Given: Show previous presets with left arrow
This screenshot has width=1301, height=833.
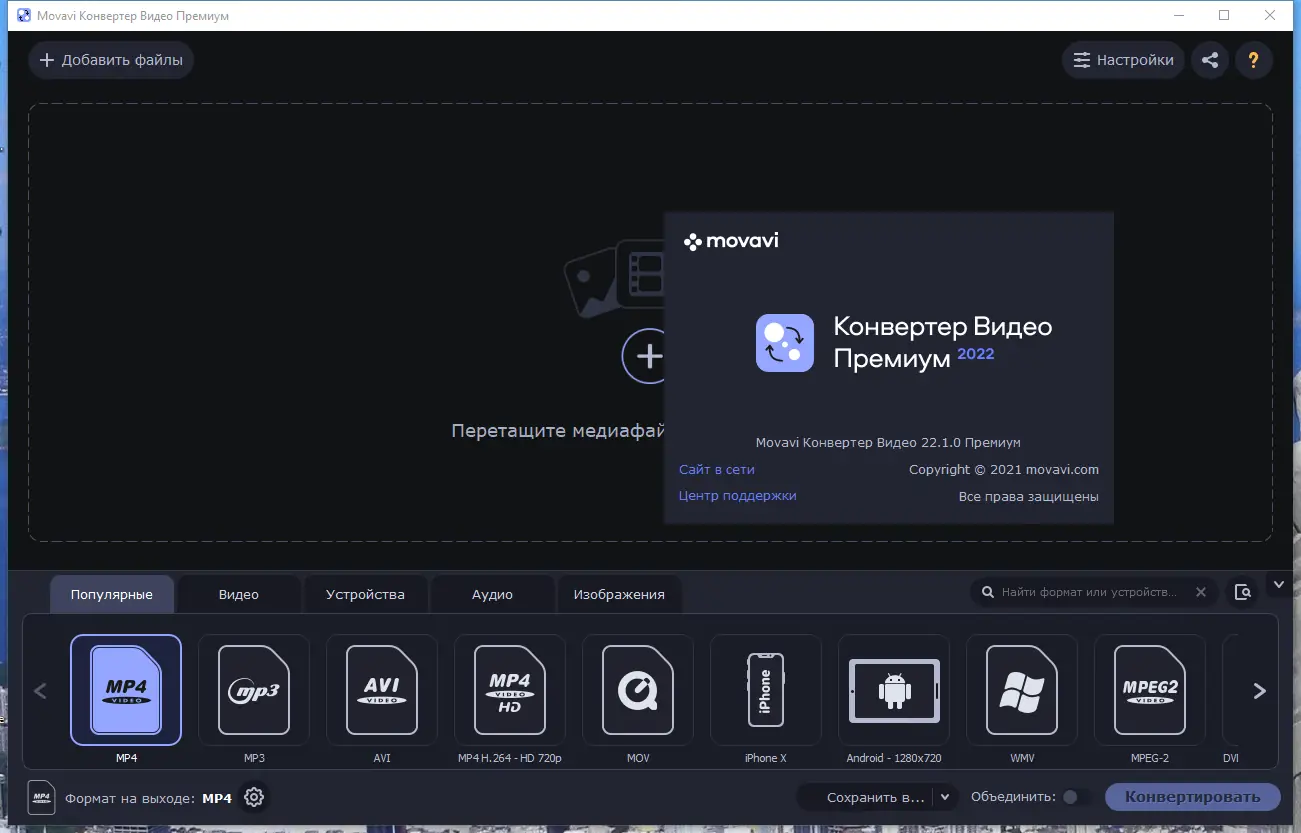Looking at the screenshot, I should [41, 691].
